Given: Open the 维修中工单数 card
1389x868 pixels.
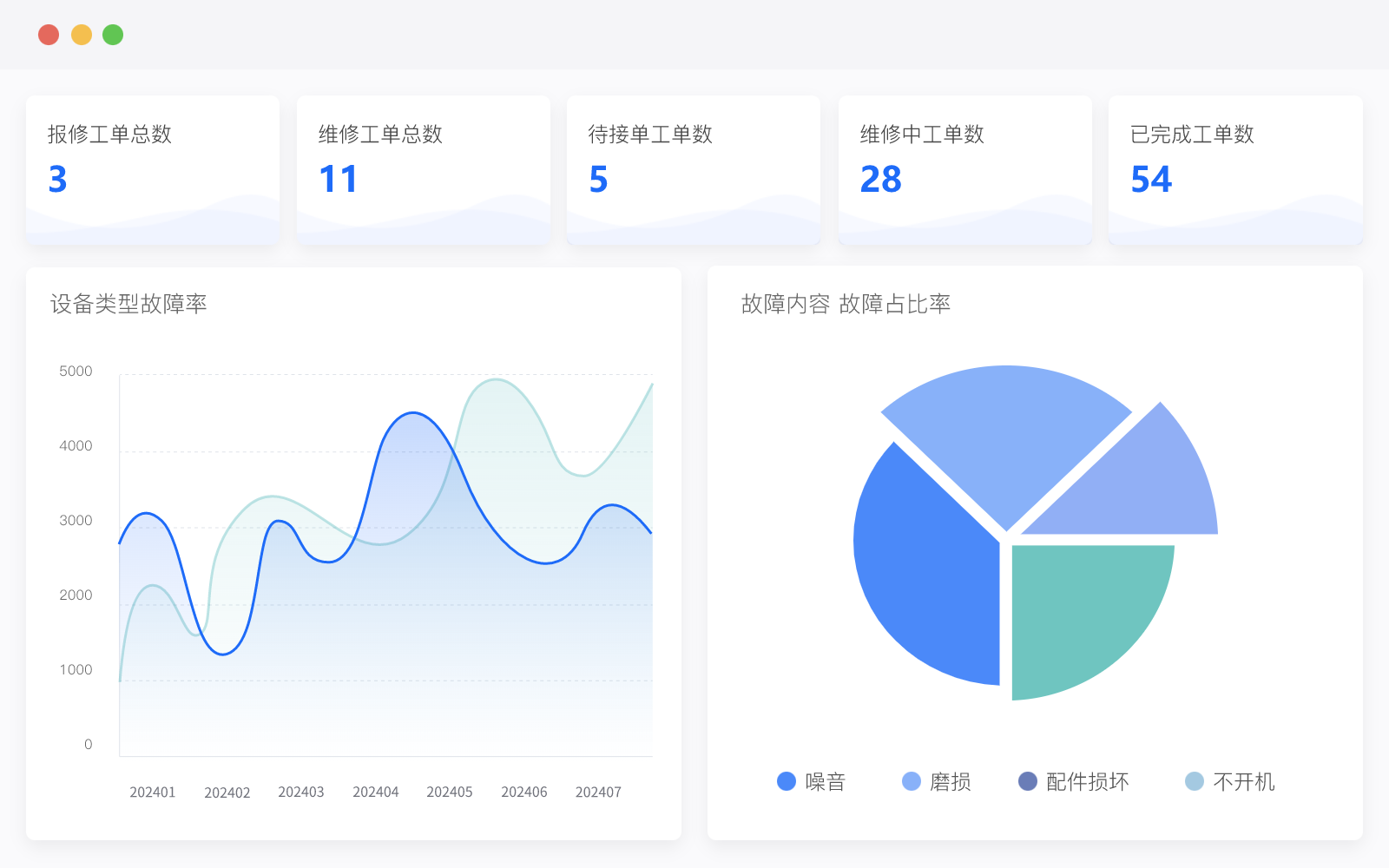Looking at the screenshot, I should (x=964, y=170).
